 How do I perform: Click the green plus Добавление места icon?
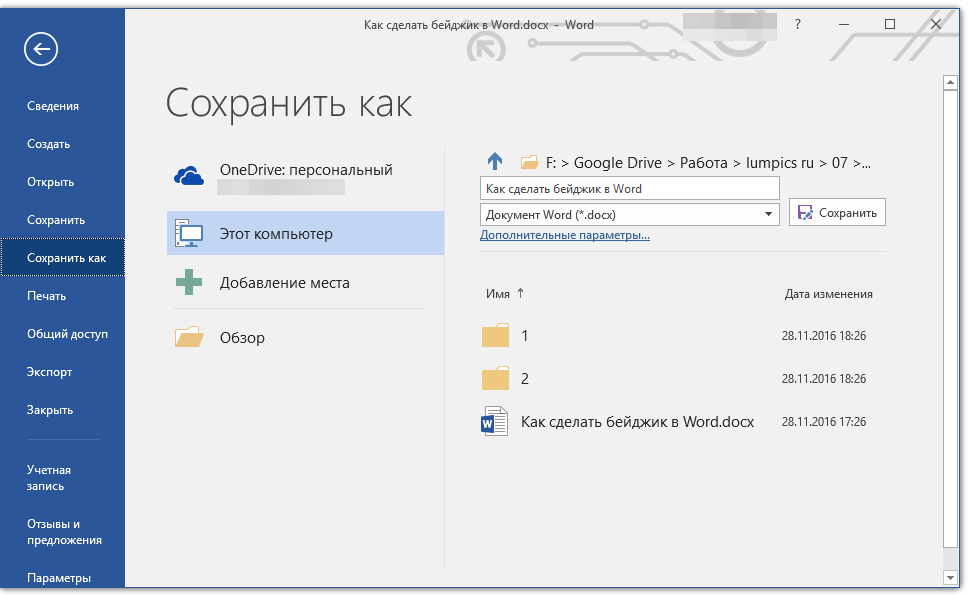coord(189,283)
